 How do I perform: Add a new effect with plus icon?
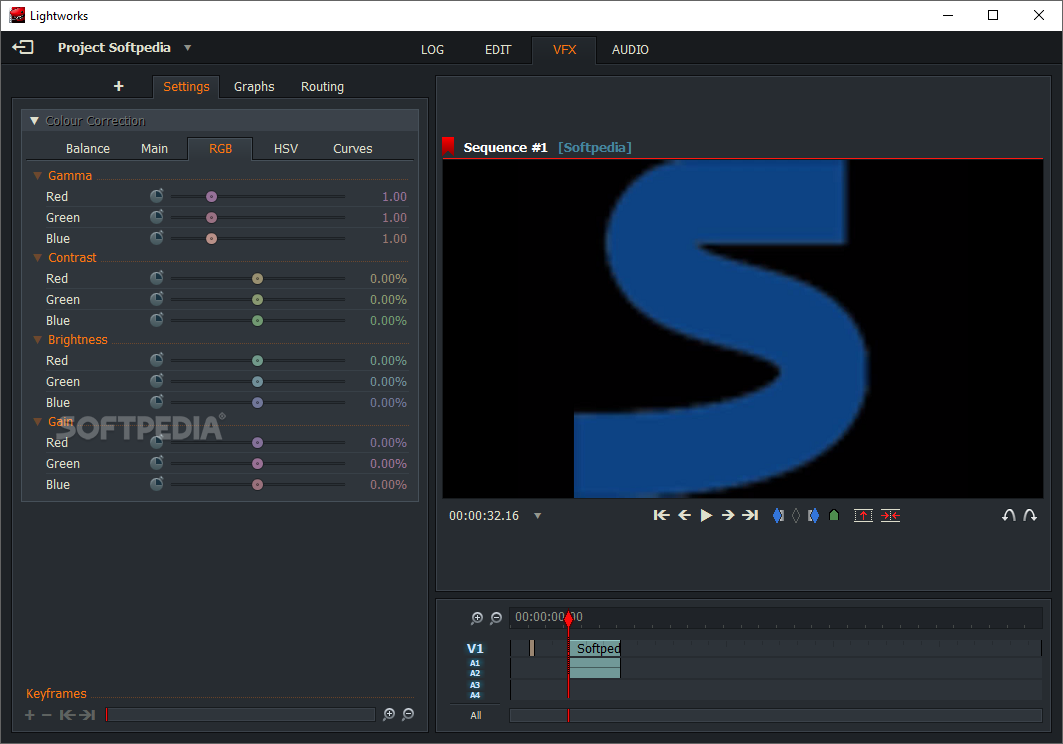[x=119, y=86]
